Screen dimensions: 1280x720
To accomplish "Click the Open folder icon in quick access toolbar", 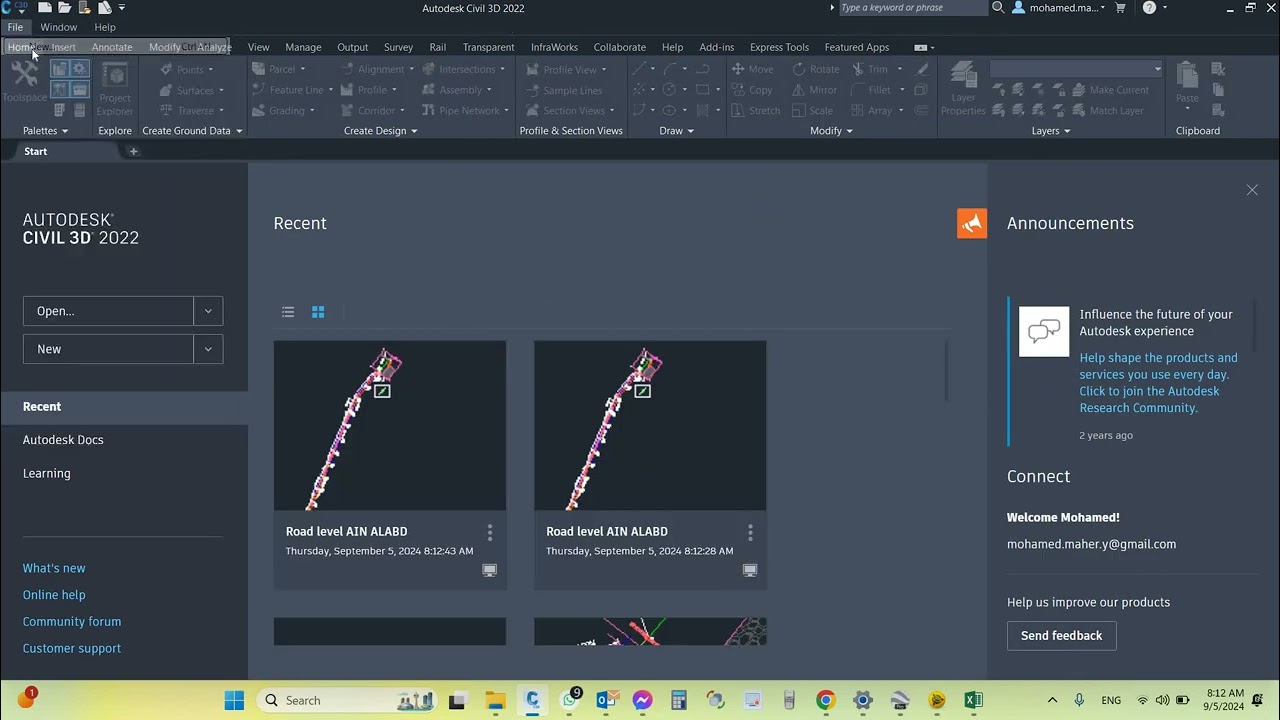I will click(x=64, y=7).
